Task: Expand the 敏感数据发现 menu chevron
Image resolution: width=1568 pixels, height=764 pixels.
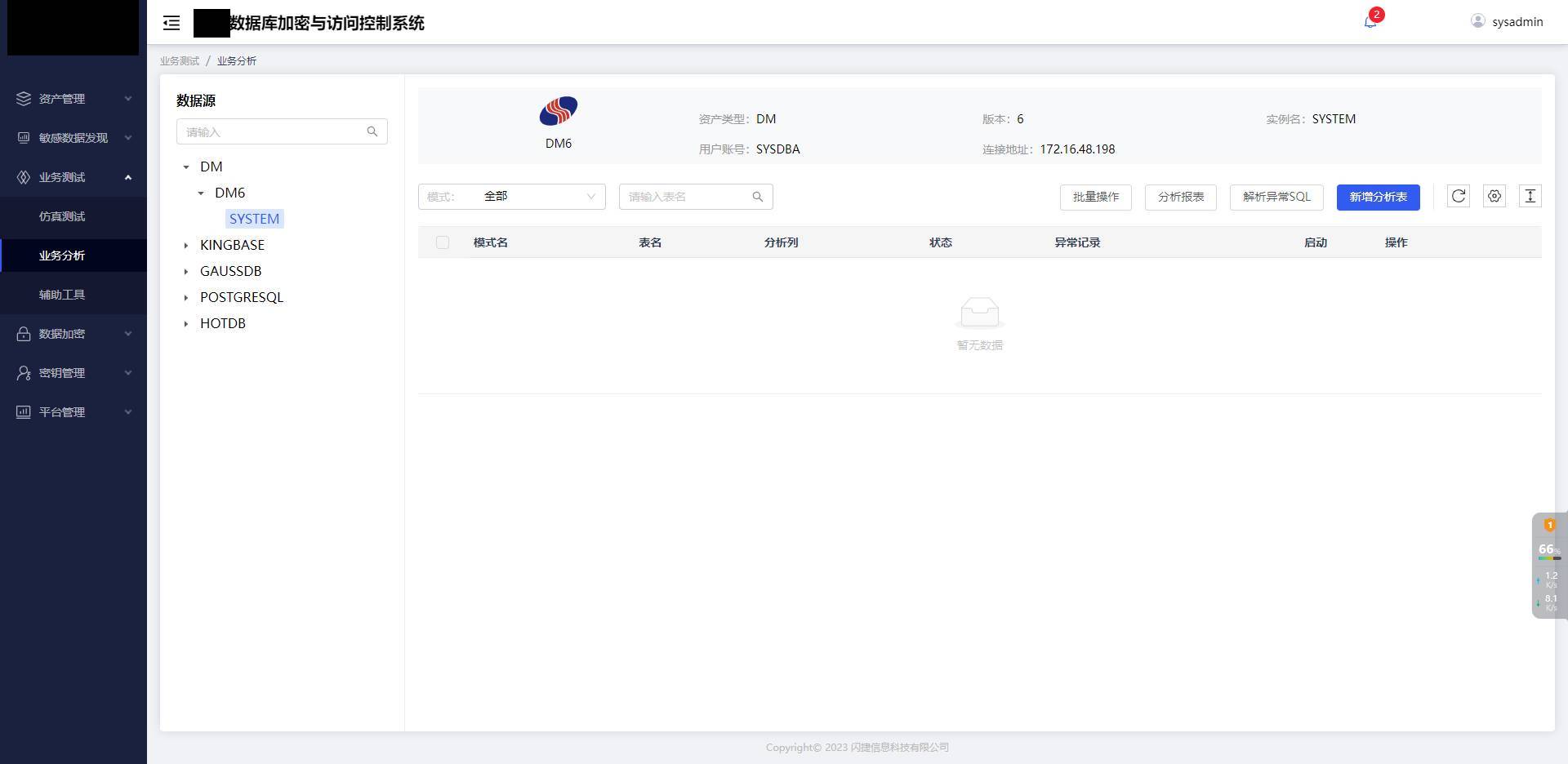Action: (x=128, y=138)
